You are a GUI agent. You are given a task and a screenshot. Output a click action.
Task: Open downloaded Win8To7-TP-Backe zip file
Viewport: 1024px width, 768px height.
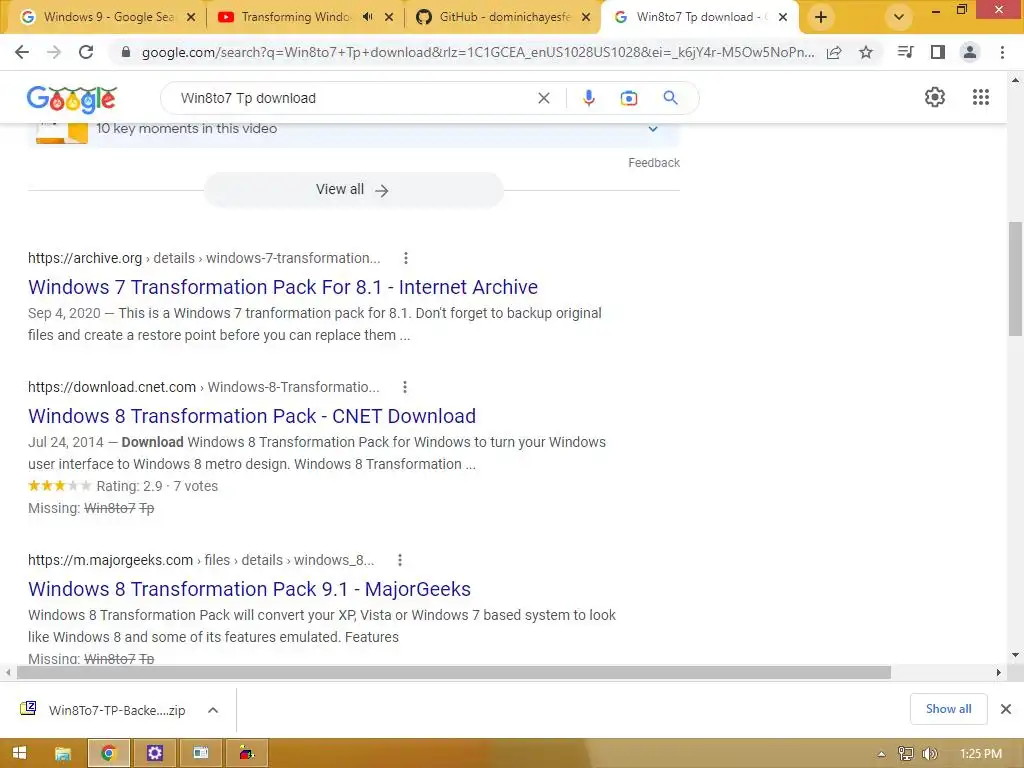tap(104, 710)
